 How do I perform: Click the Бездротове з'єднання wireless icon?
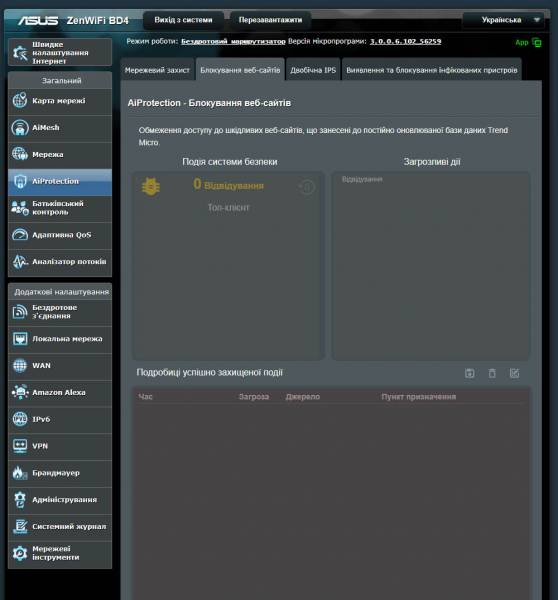pyautogui.click(x=20, y=312)
